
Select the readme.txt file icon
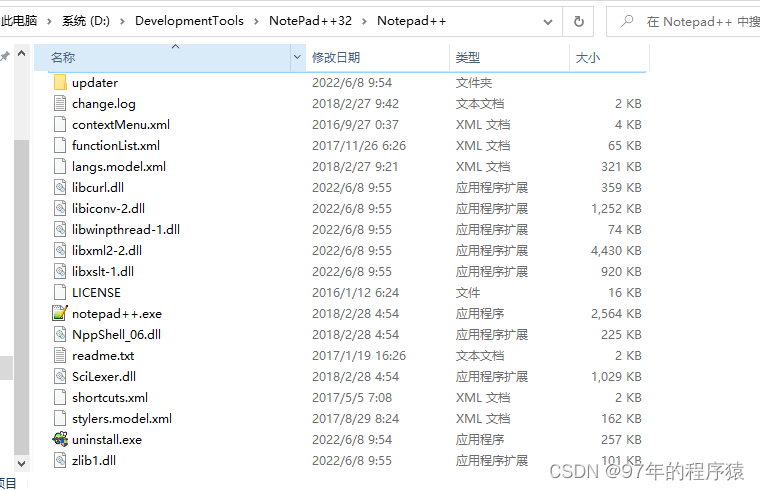click(x=60, y=355)
